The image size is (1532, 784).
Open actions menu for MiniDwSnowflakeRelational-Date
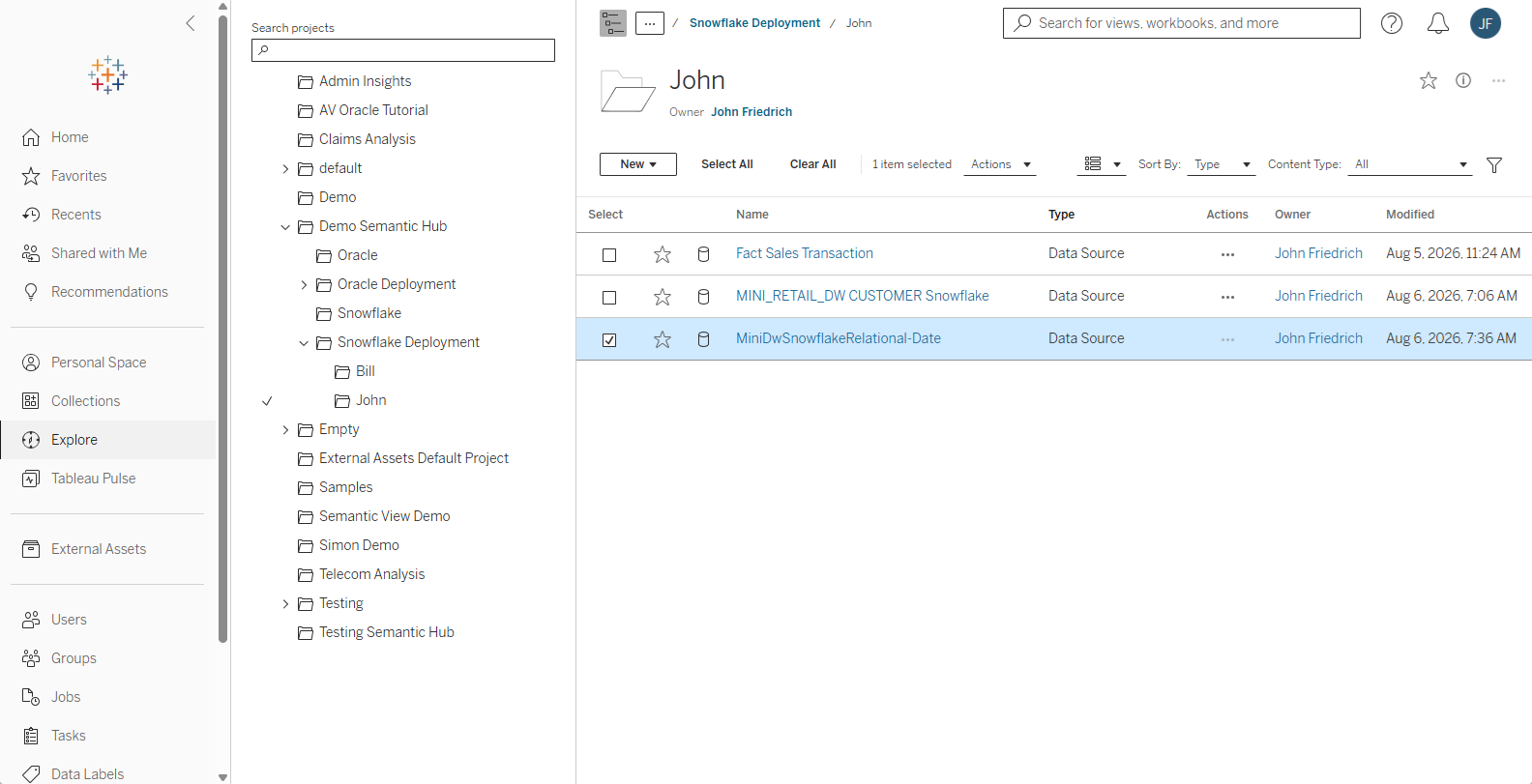(x=1227, y=340)
